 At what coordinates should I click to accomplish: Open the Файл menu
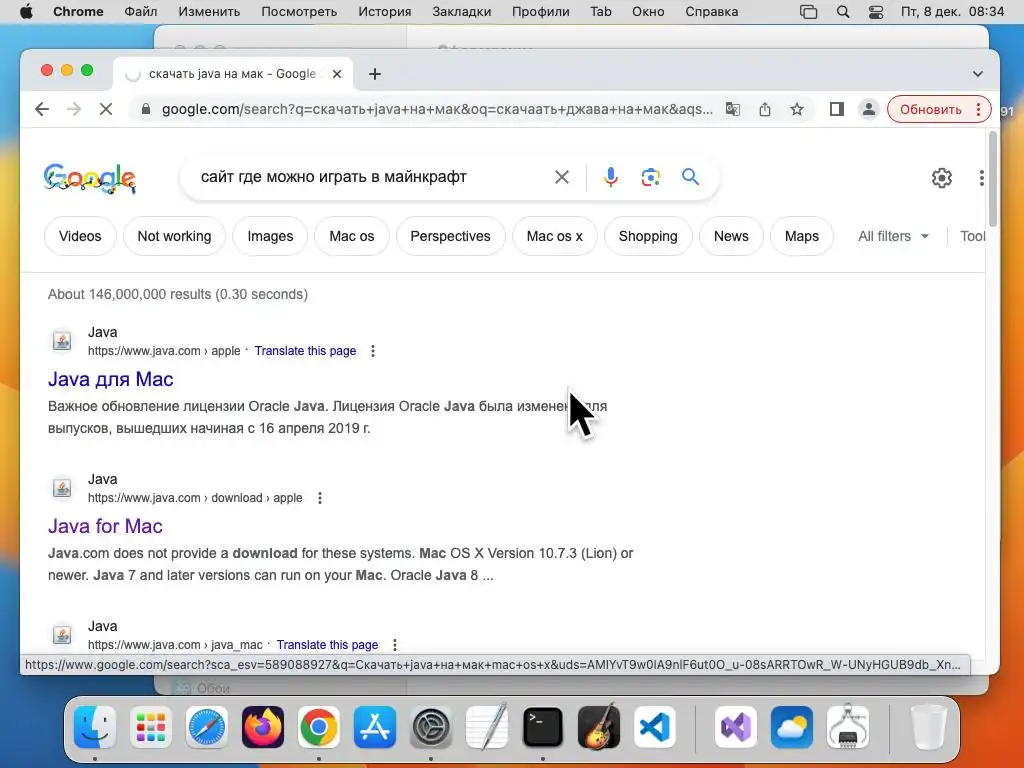[140, 12]
